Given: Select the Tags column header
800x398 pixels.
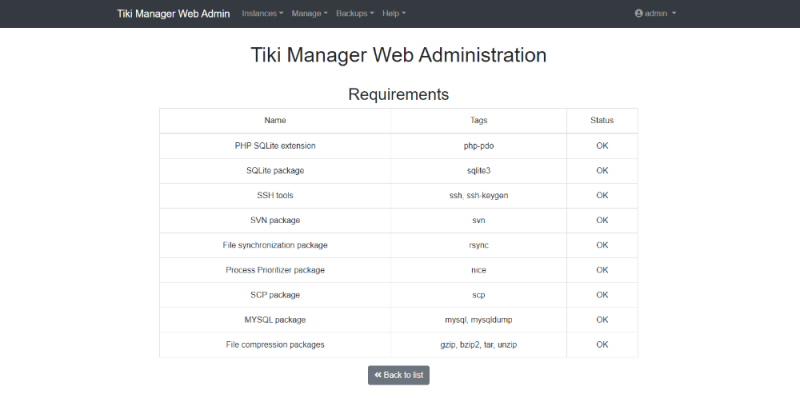Looking at the screenshot, I should point(479,120).
